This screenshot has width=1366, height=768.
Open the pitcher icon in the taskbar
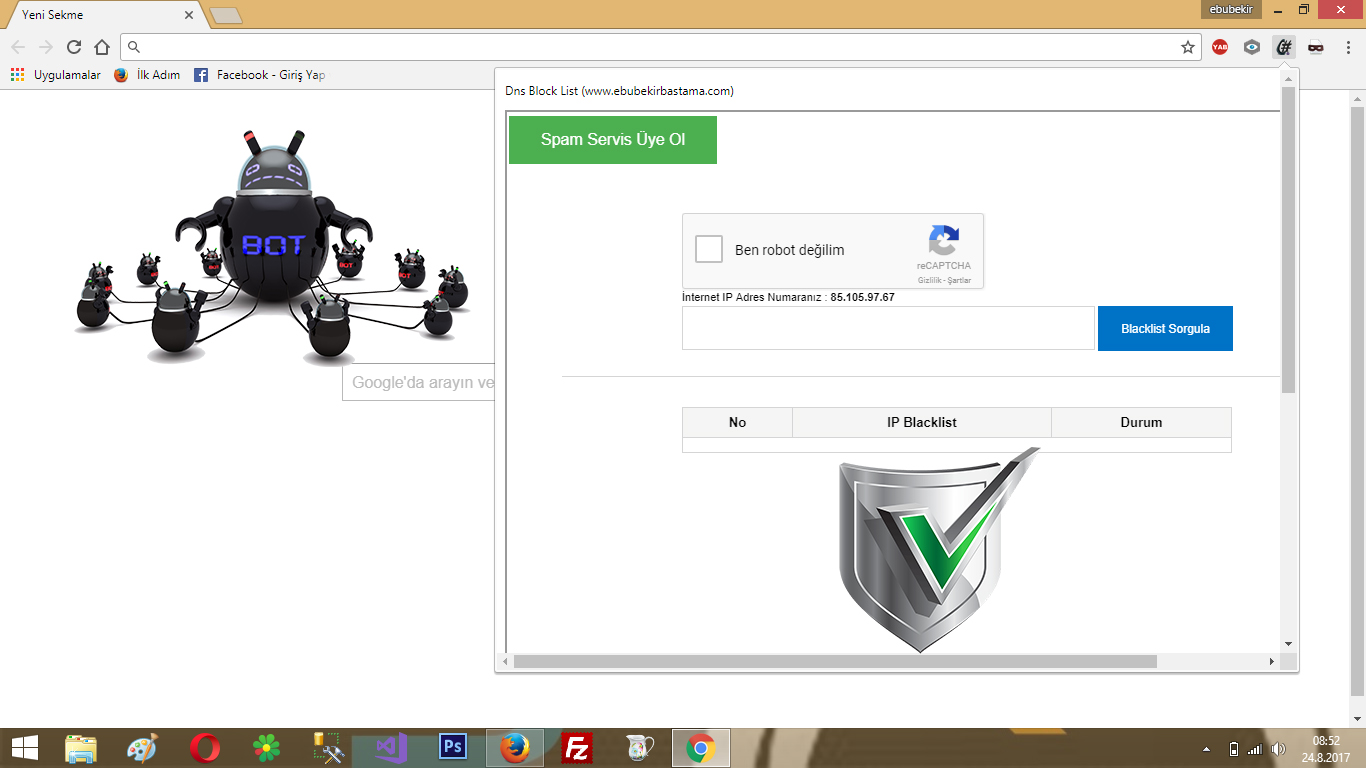point(639,748)
